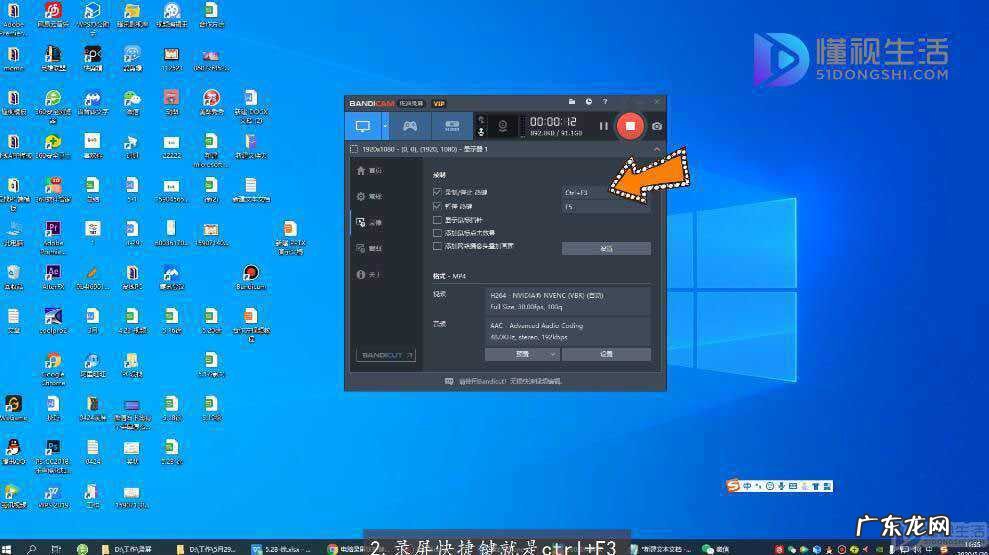The height and width of the screenshot is (555, 989).
Task: Open scheduled recording clock icon
Action: (x=588, y=102)
